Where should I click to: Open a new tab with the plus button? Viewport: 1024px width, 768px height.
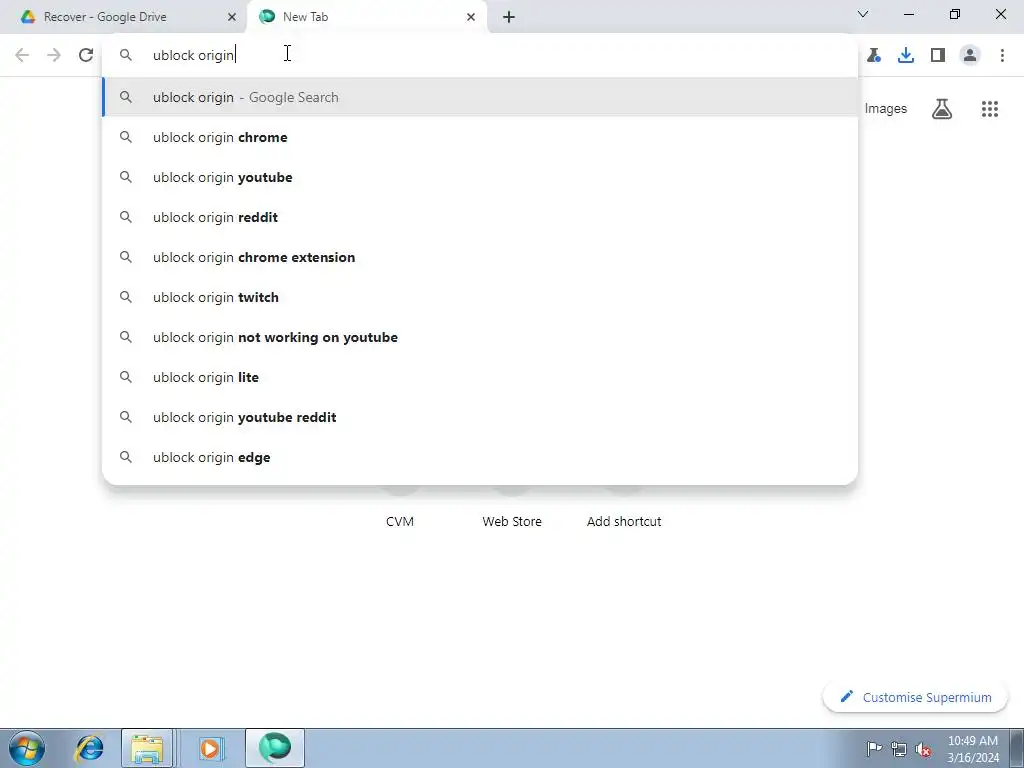click(509, 17)
